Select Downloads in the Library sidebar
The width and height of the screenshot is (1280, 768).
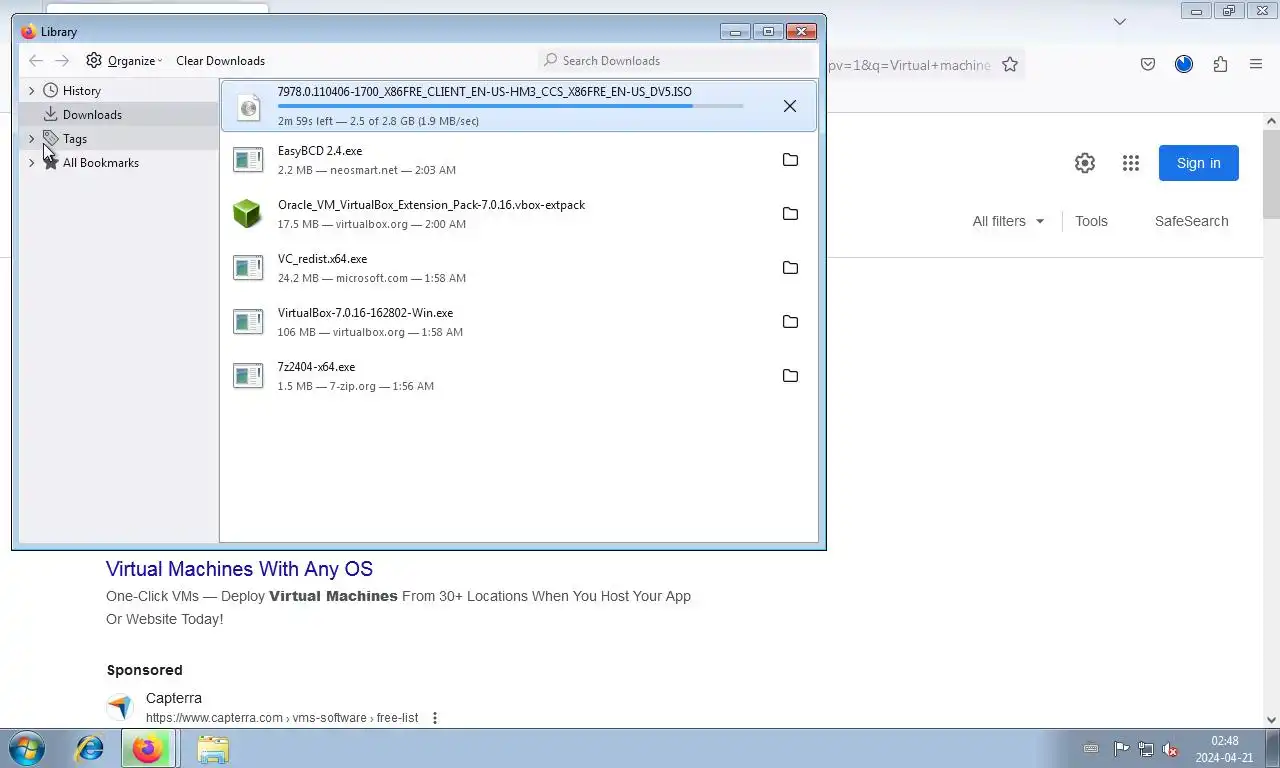point(92,115)
